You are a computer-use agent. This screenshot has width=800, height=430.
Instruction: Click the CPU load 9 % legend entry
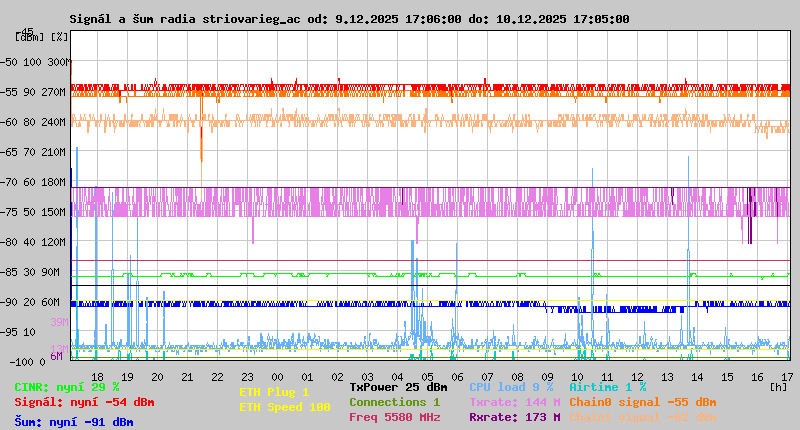[511, 387]
